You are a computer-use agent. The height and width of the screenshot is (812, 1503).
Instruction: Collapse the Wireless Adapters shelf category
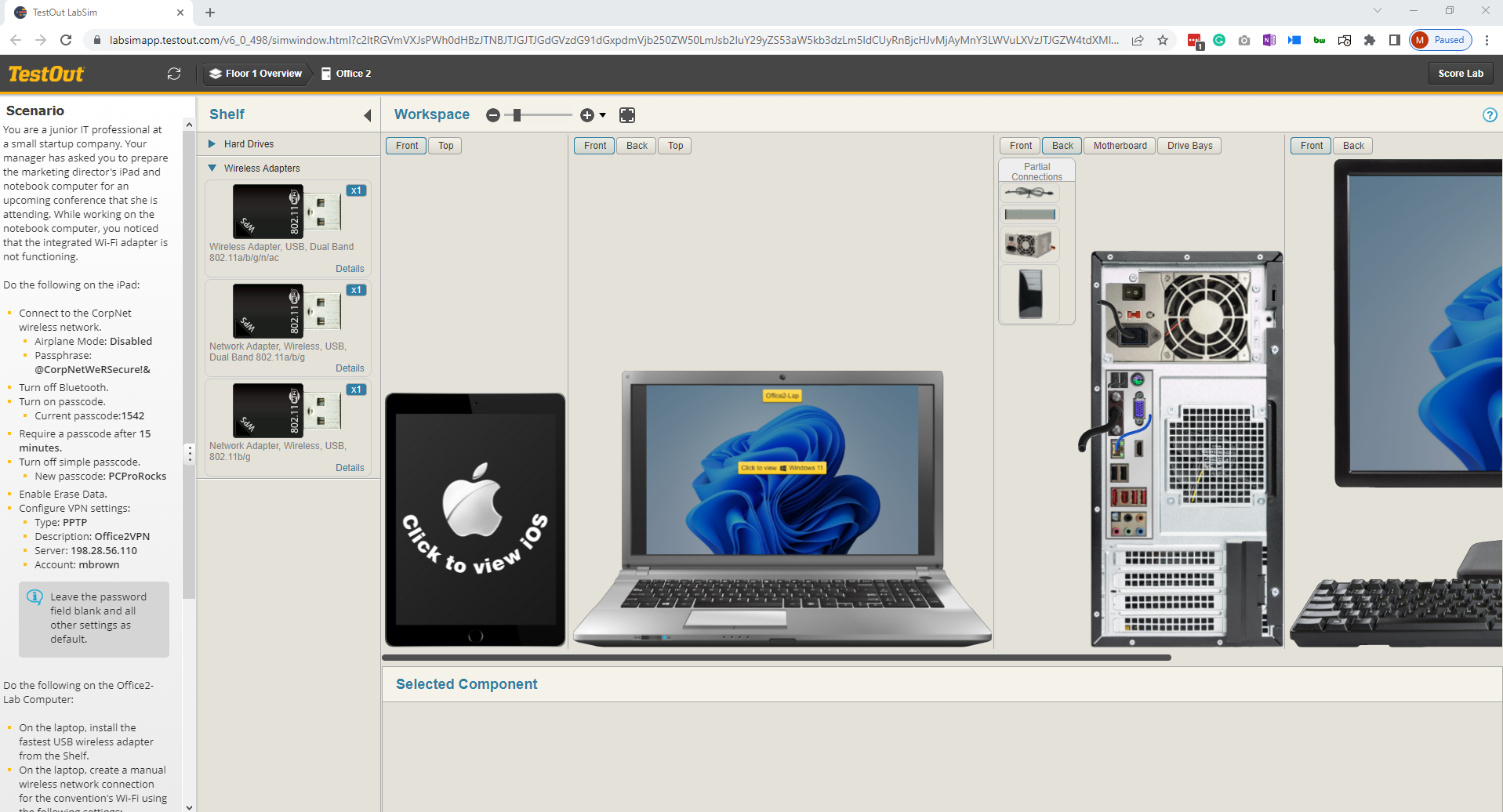tap(212, 169)
